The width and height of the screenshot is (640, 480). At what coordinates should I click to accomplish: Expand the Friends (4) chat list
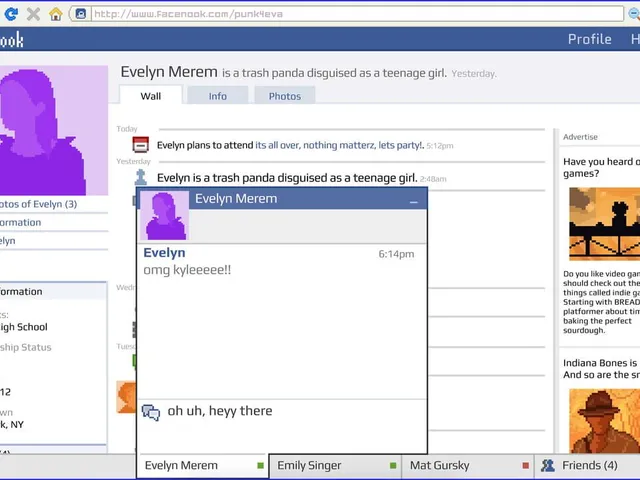[x=588, y=465]
